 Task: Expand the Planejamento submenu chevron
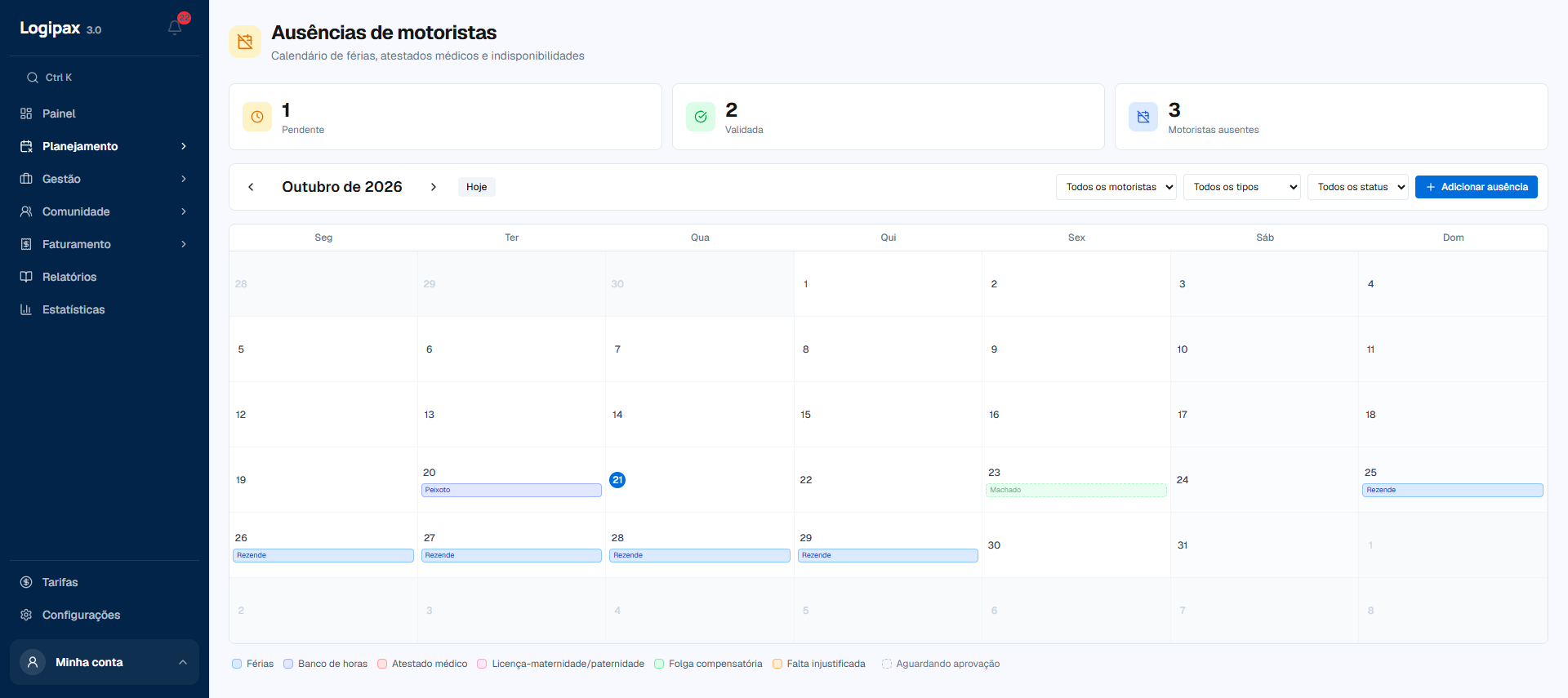[x=184, y=146]
